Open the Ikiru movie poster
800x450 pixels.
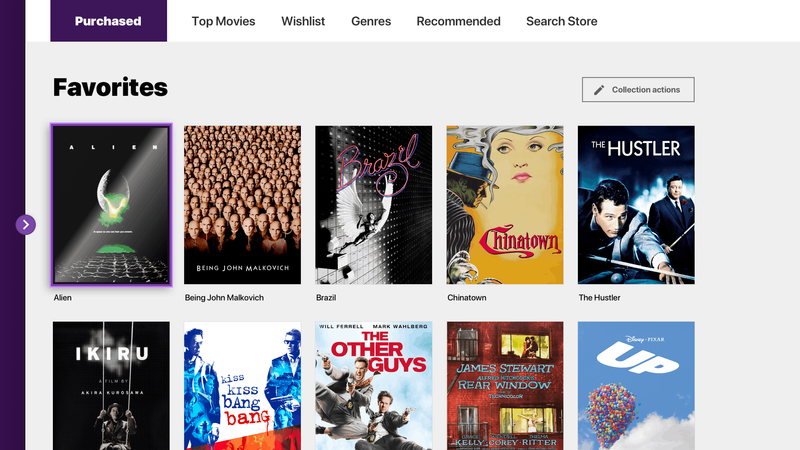(x=111, y=386)
